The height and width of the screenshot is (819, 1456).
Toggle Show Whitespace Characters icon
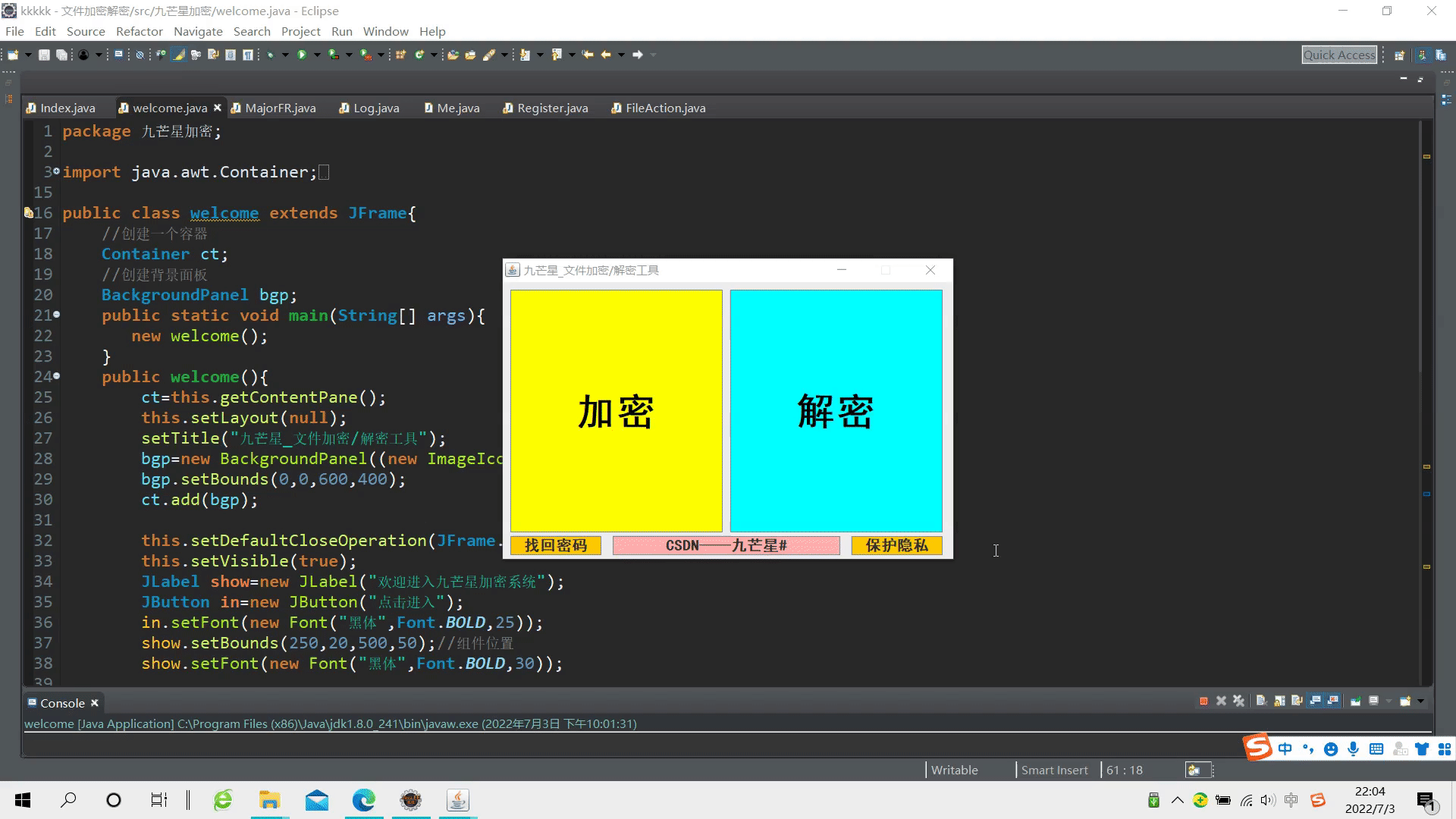[247, 55]
